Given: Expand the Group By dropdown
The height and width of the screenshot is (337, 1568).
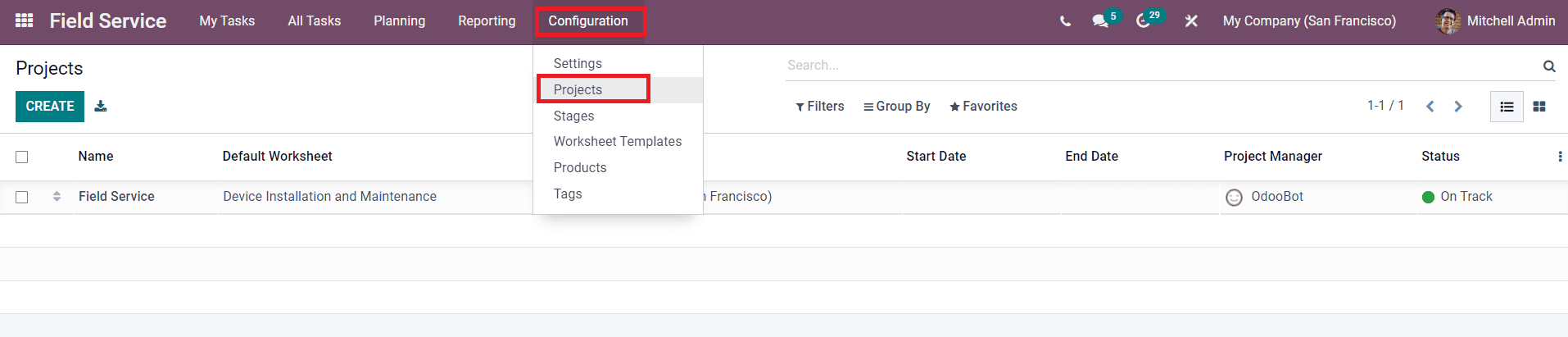Looking at the screenshot, I should (897, 107).
